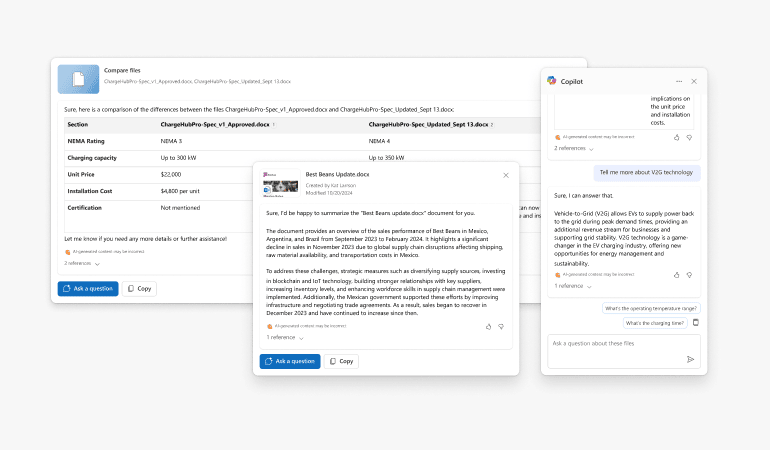
Task: Select suggestion What's the operating temperature range?
Action: tap(651, 308)
